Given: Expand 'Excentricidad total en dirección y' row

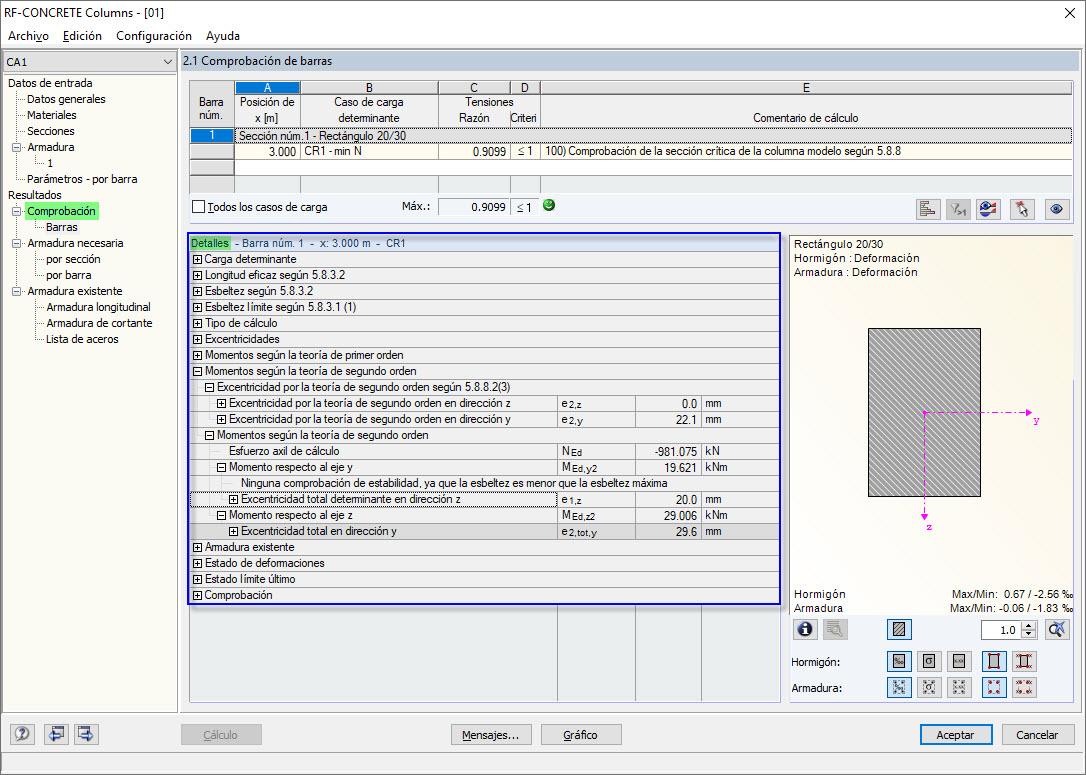Looking at the screenshot, I should click(x=233, y=532).
